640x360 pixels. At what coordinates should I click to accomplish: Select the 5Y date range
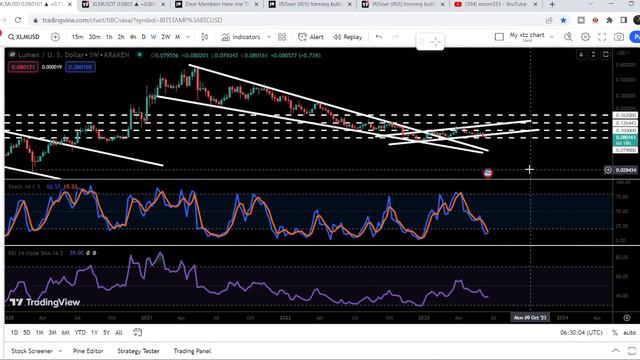[107, 333]
